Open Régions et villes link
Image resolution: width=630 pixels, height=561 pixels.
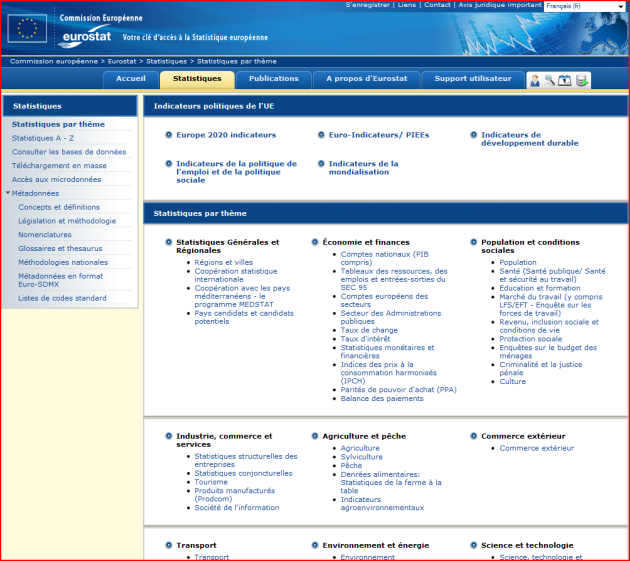coord(223,262)
